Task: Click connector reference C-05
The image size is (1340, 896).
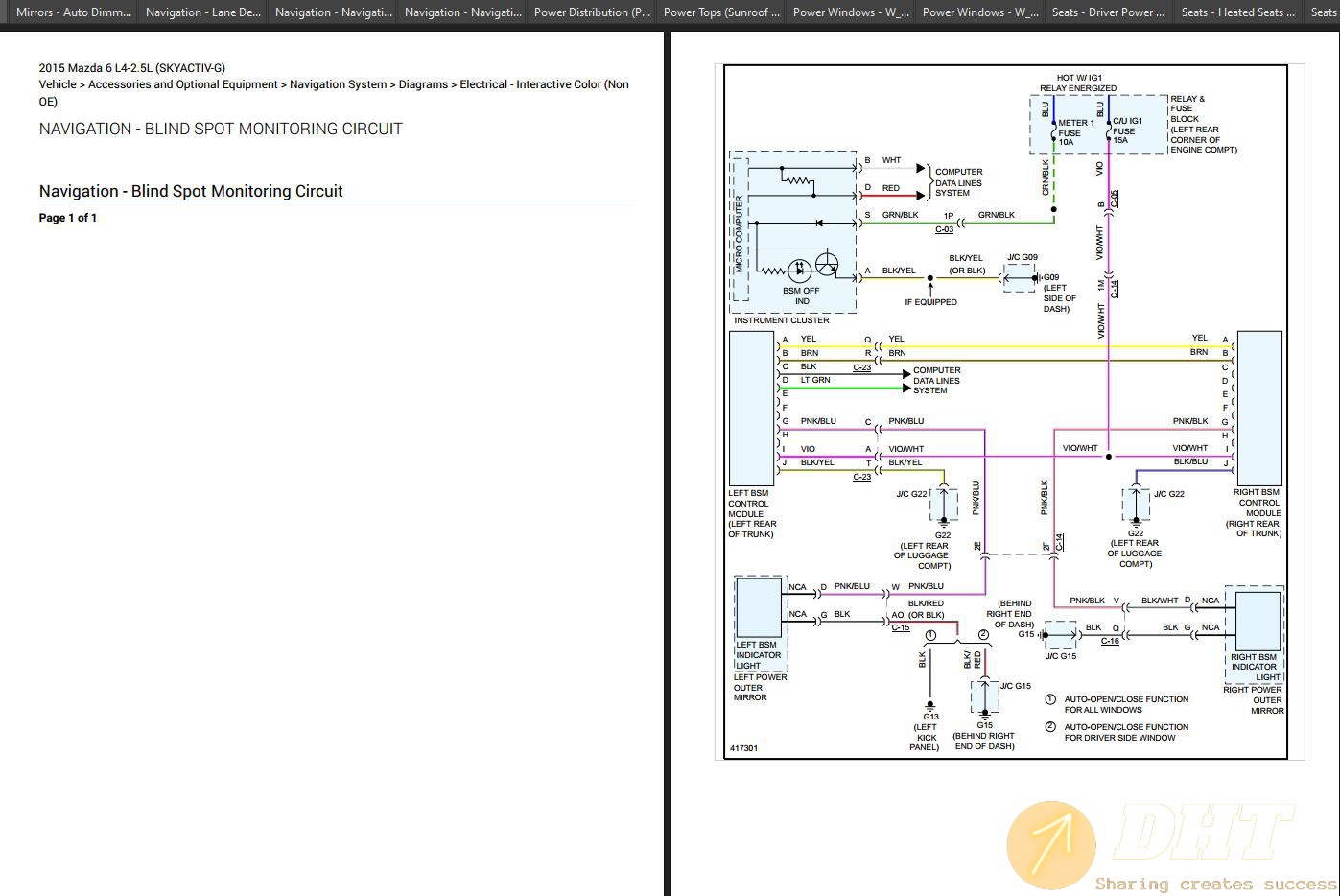Action: [x=1115, y=200]
